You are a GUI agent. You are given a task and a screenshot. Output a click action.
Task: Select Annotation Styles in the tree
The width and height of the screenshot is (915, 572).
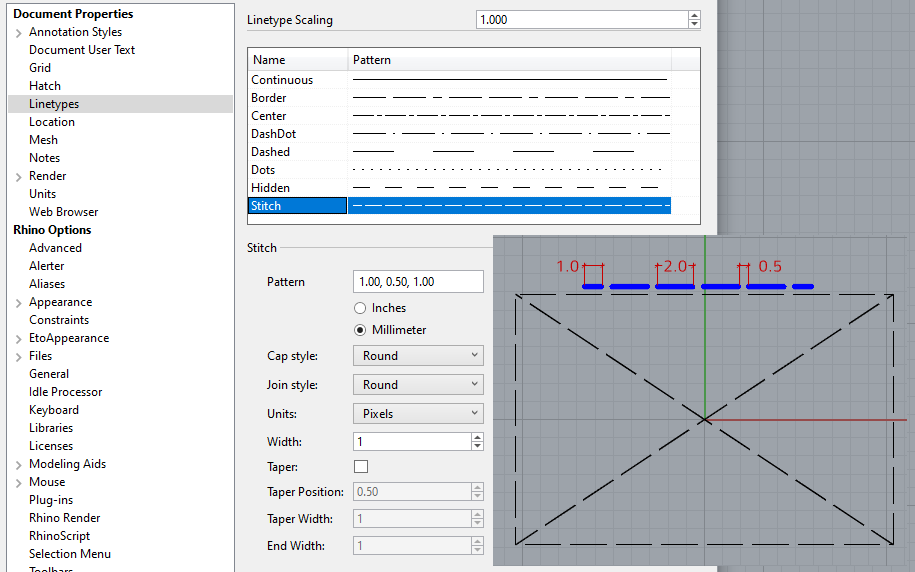[x=75, y=32]
